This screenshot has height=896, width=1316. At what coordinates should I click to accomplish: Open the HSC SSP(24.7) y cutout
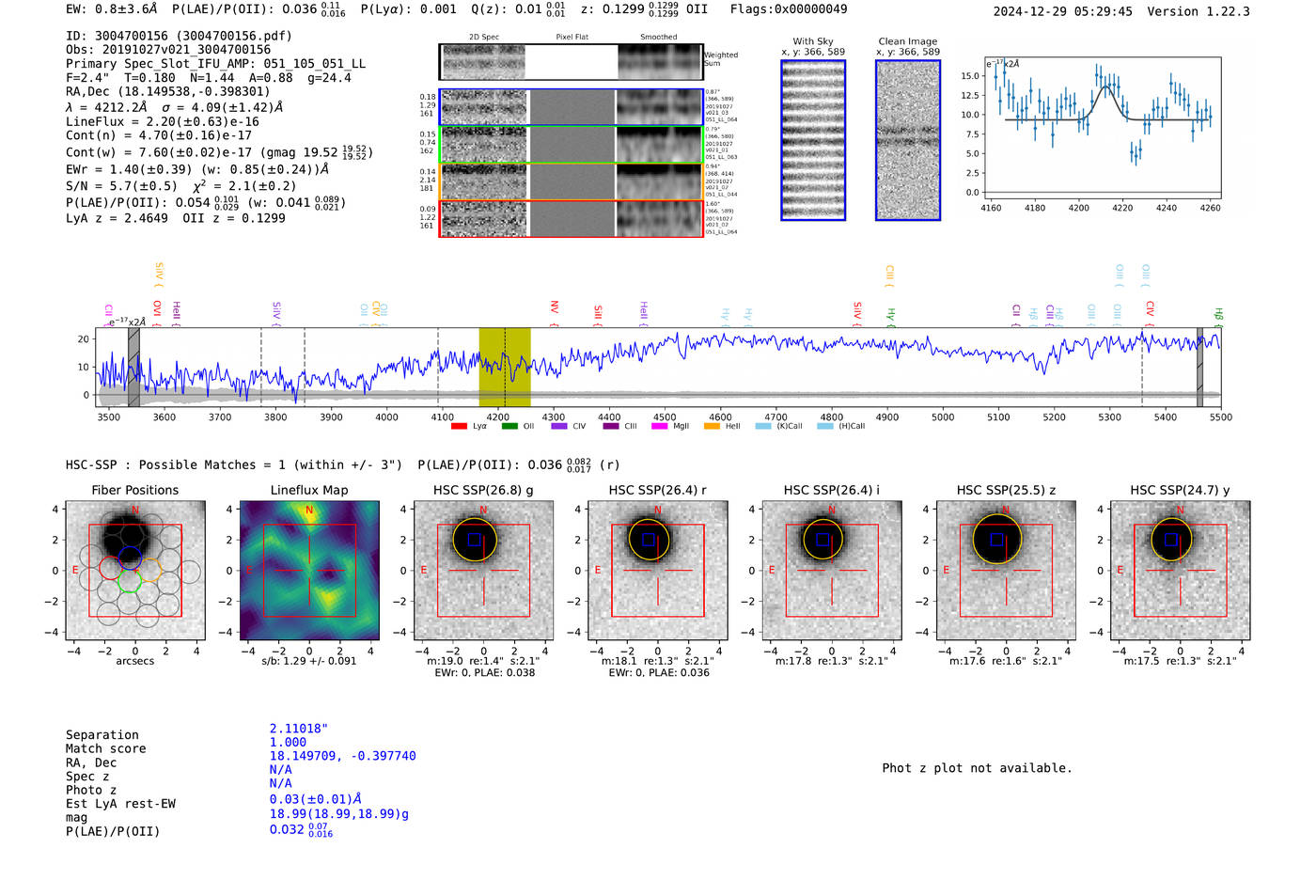point(1181,571)
